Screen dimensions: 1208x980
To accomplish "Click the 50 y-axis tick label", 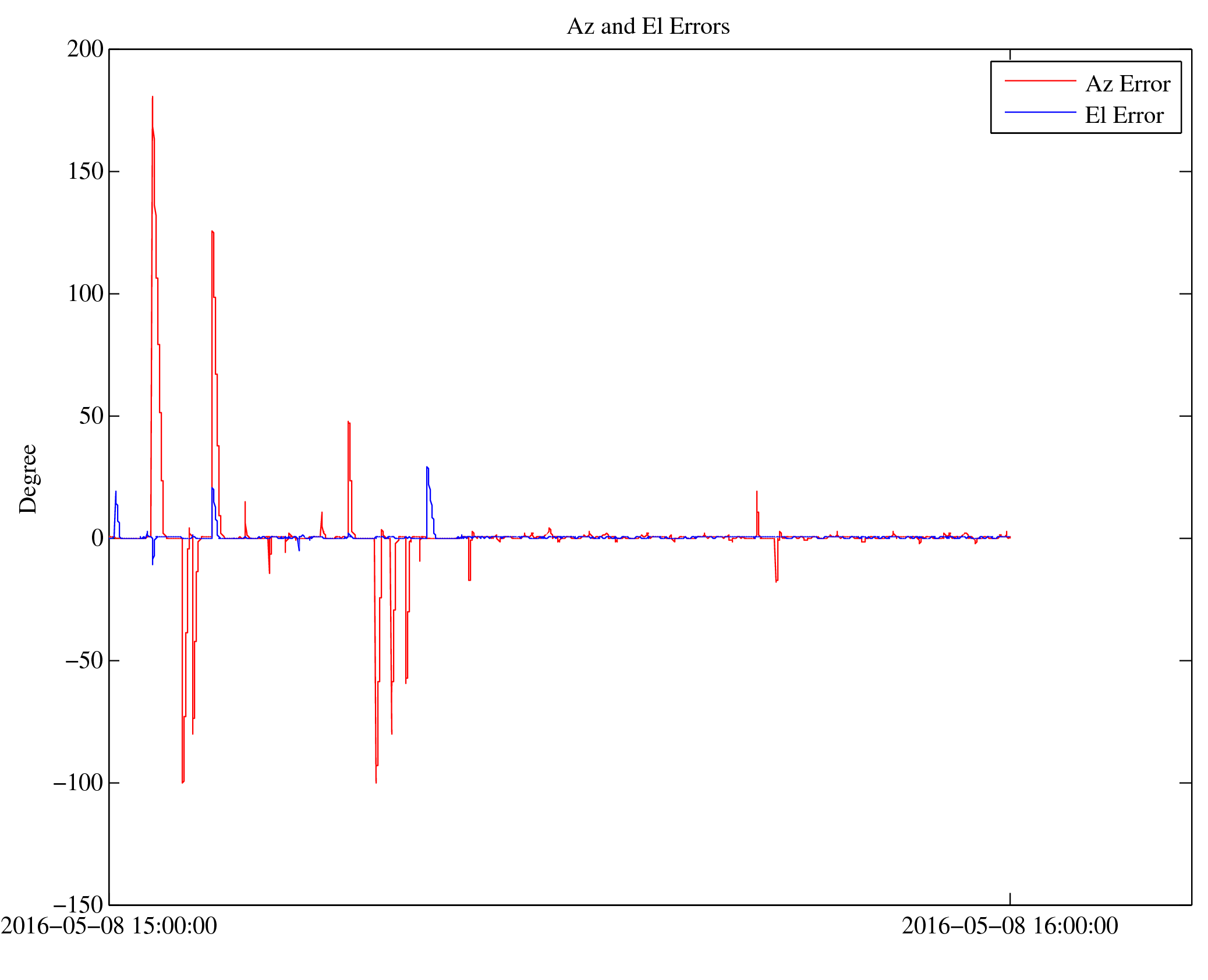I will pyautogui.click(x=91, y=416).
